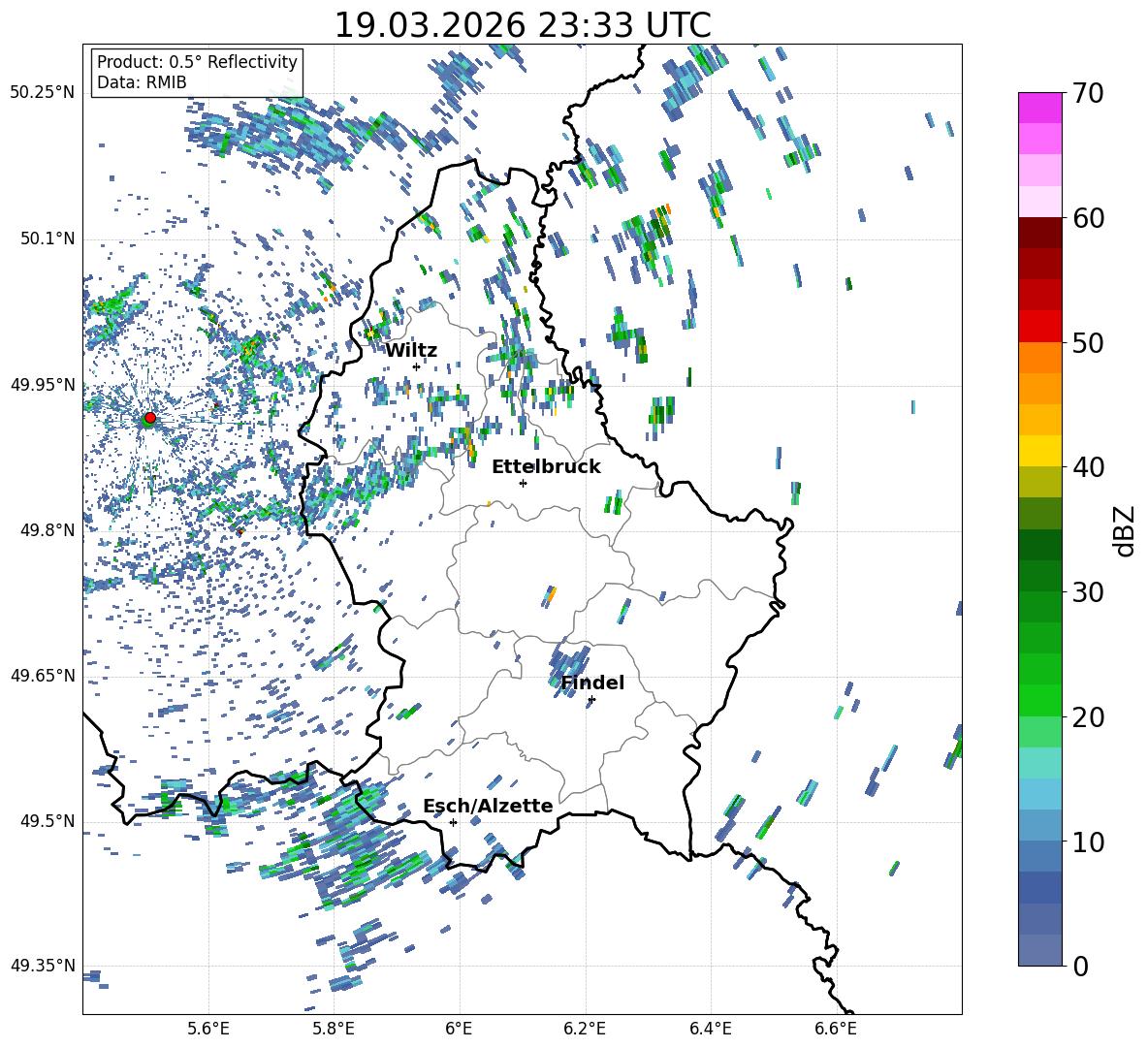Click the Findel cross marker
This screenshot has width=1148, height=1048.
click(591, 699)
